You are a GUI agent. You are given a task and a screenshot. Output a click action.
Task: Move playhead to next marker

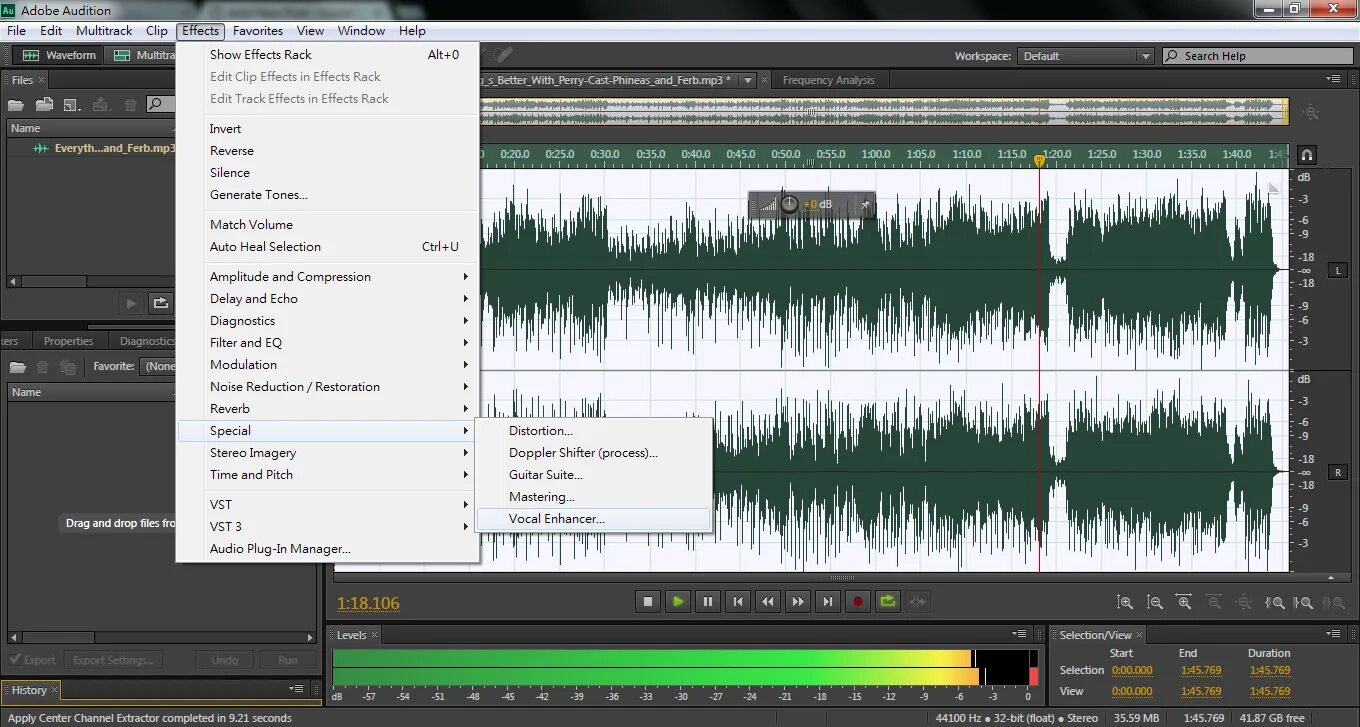click(x=827, y=601)
